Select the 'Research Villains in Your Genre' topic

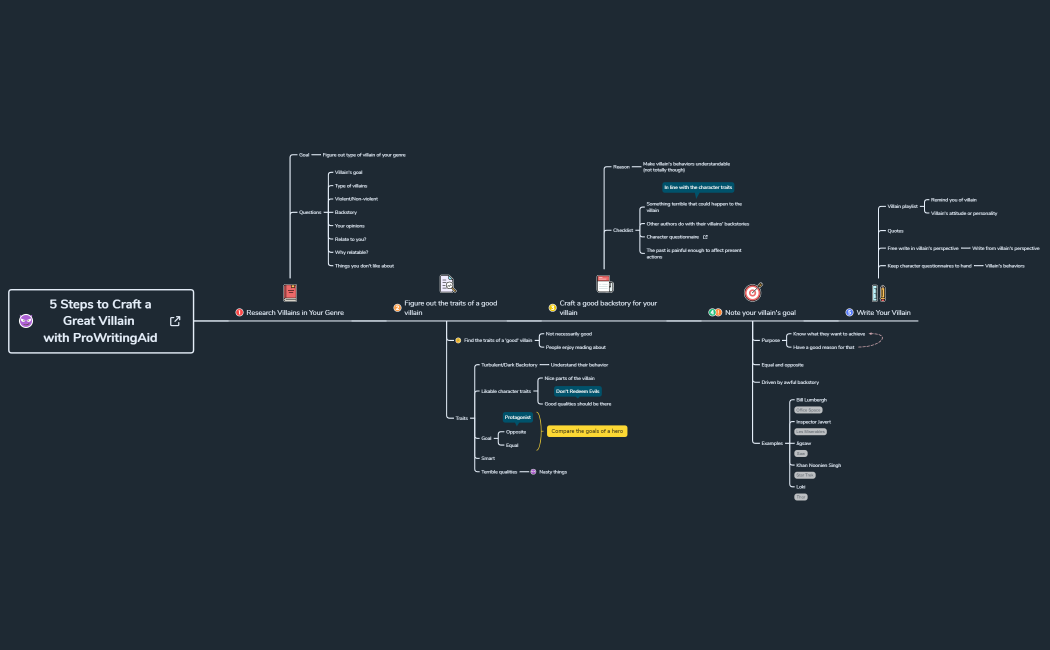[x=295, y=312]
